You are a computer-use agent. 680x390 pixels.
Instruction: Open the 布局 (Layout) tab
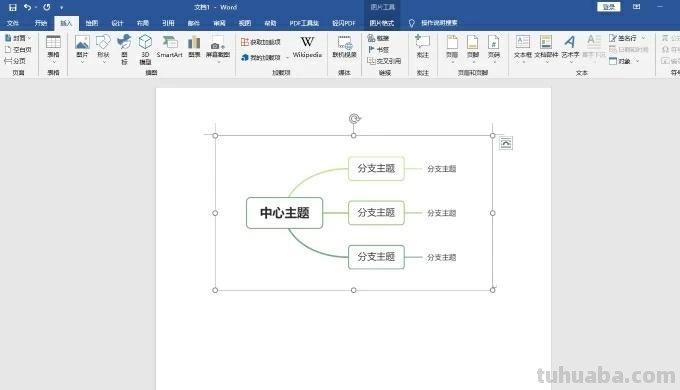click(143, 23)
